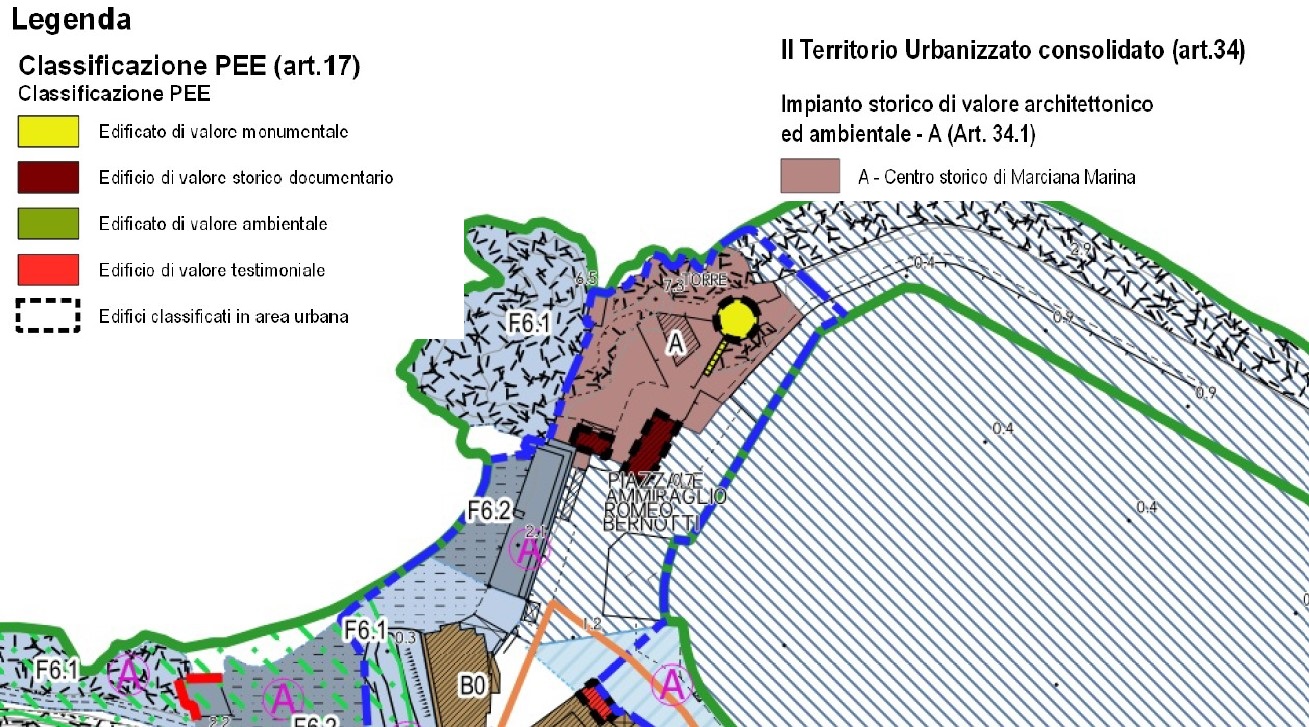Select the green valore ambientale swatch

coord(48,223)
